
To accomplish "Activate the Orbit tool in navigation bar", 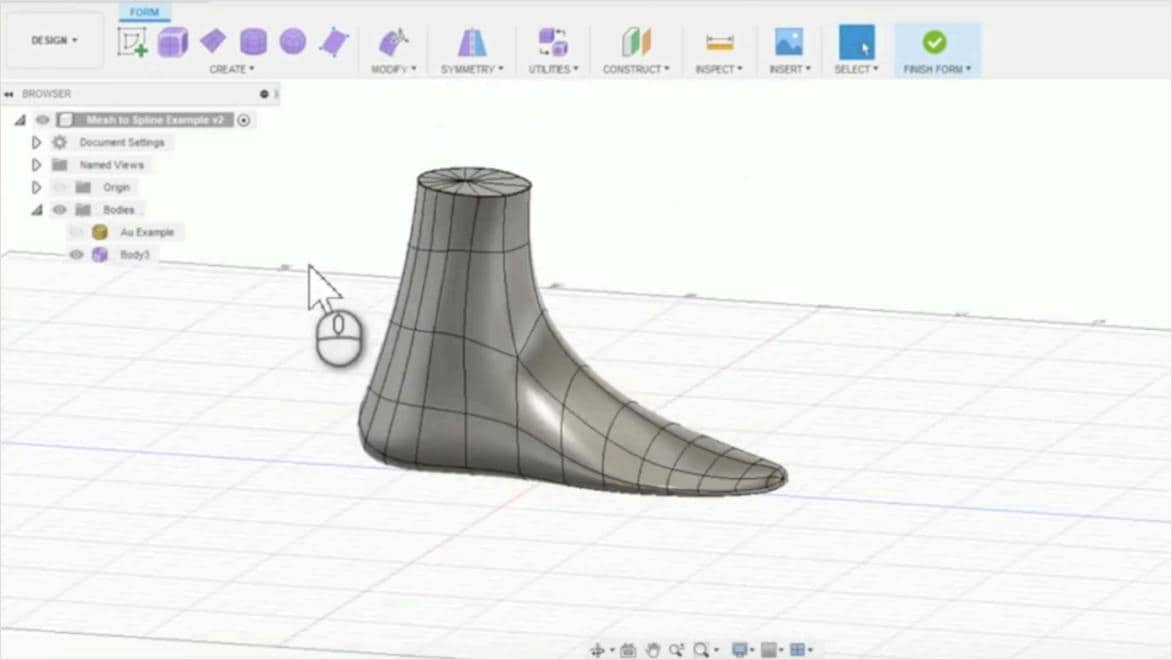I will (598, 648).
